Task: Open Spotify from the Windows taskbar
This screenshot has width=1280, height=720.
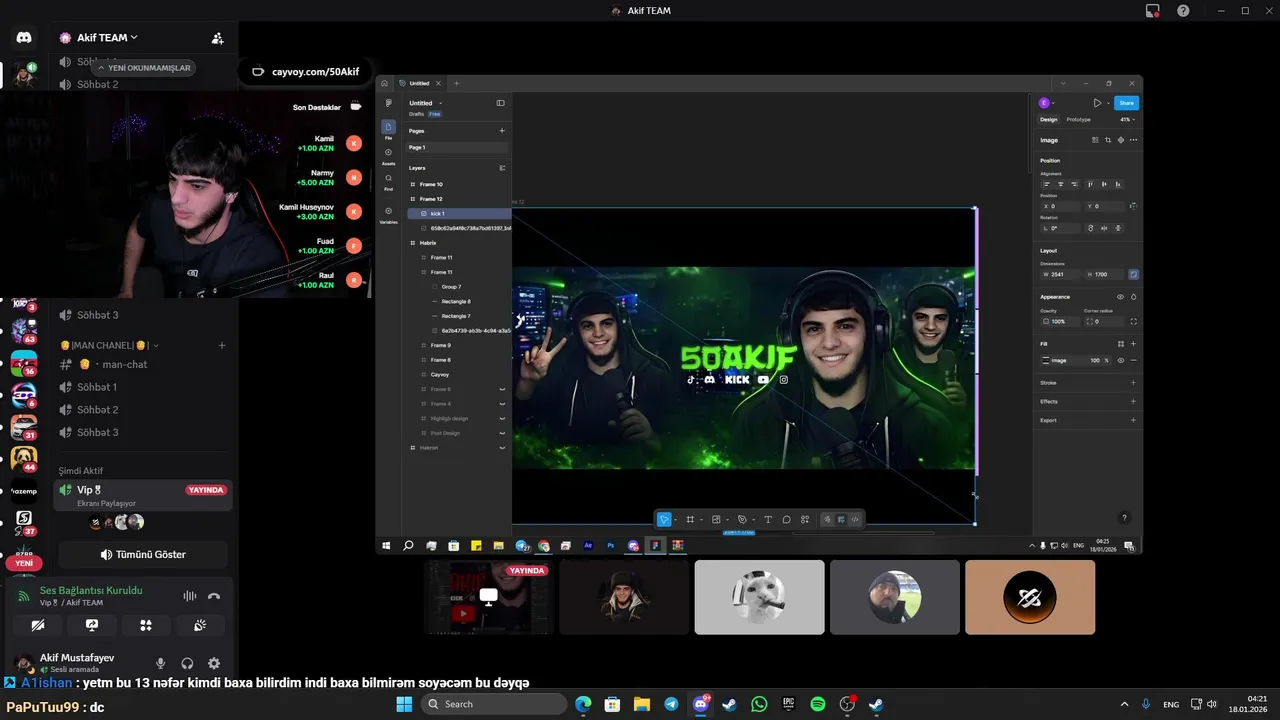Action: tap(818, 704)
